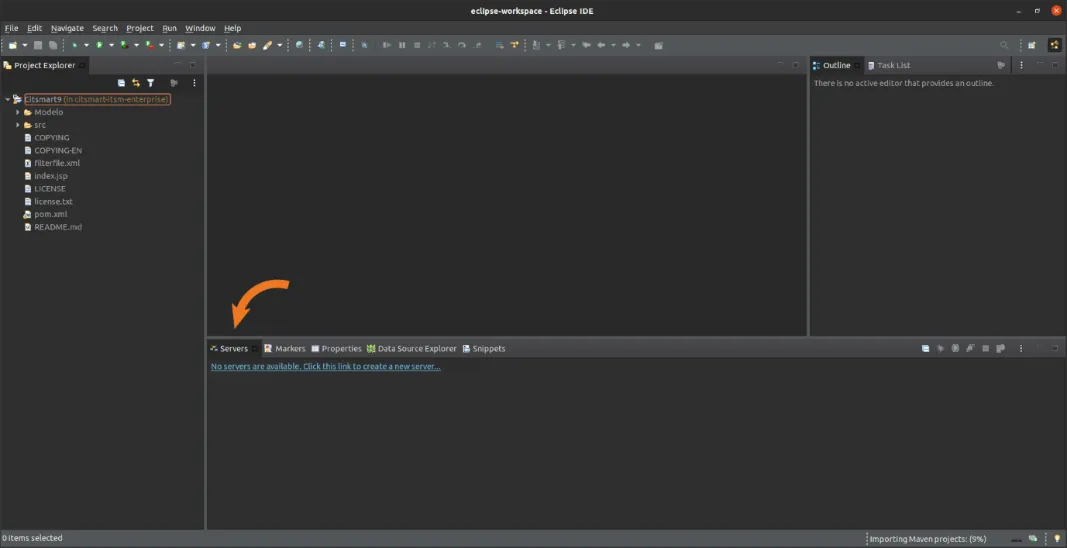Switch to the Snippets tab
Screen dimensions: 1067x548
pos(484,349)
